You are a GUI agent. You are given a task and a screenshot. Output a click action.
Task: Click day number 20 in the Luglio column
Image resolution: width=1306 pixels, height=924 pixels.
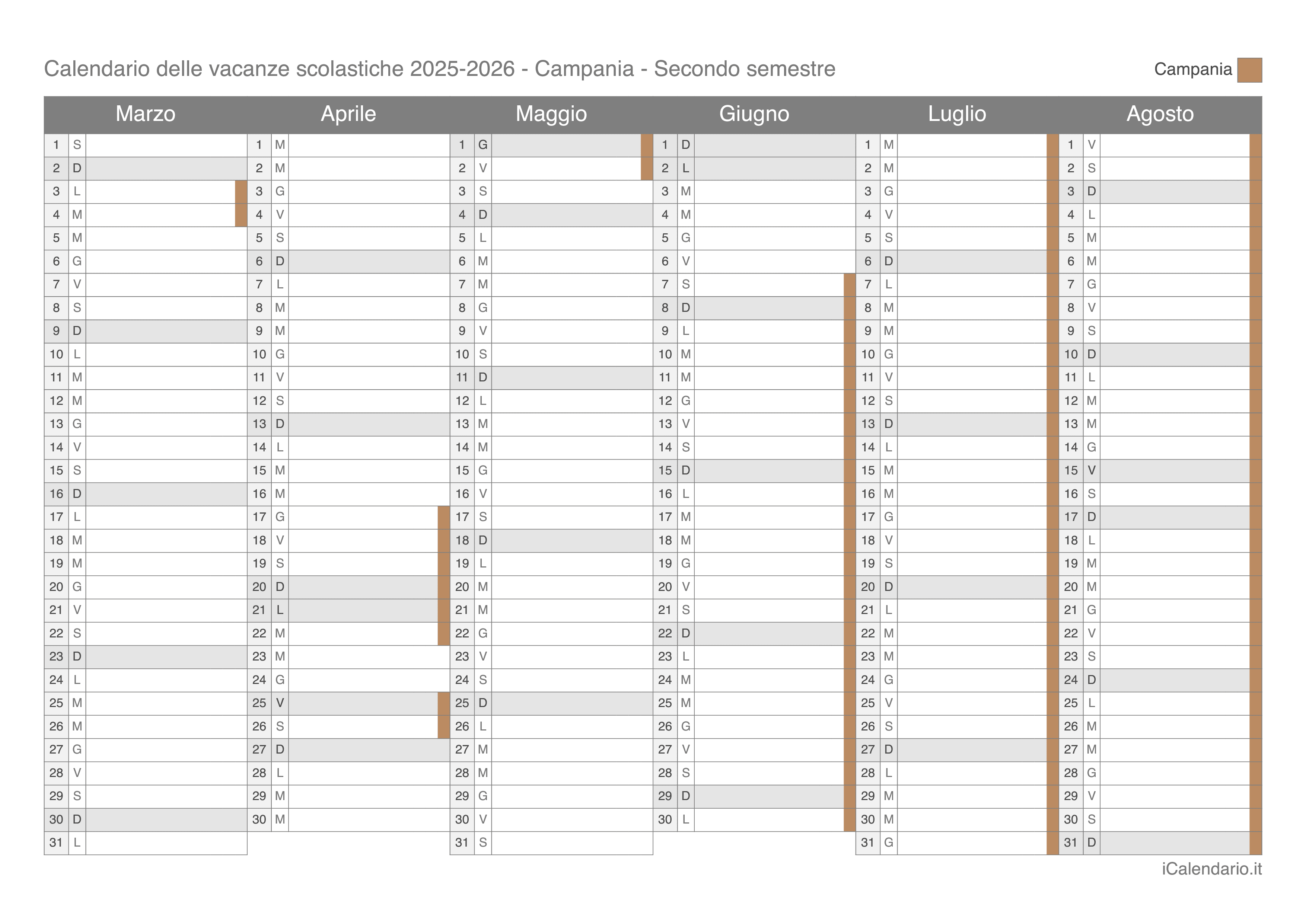pyautogui.click(x=868, y=587)
